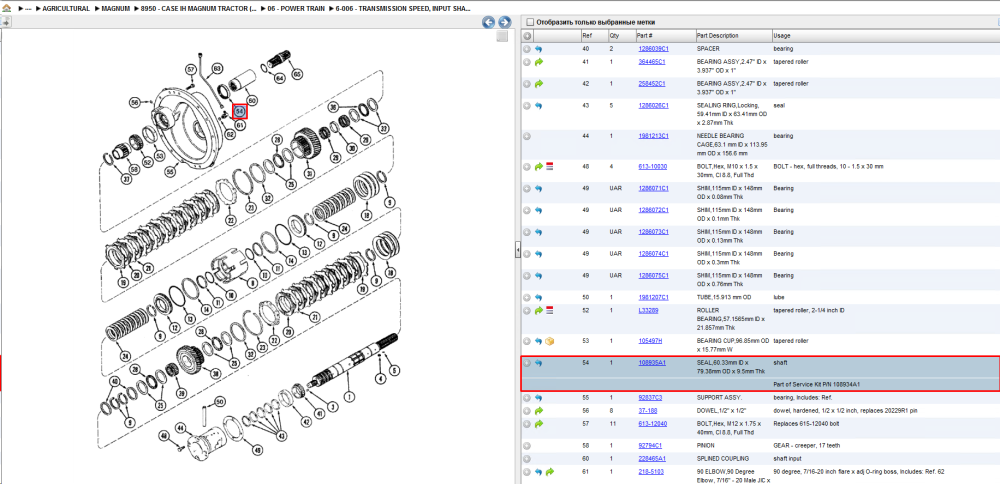Screen dimensions: 1000x484
Task: Click the blue supersession arrow in row 40
Action: pos(538,48)
